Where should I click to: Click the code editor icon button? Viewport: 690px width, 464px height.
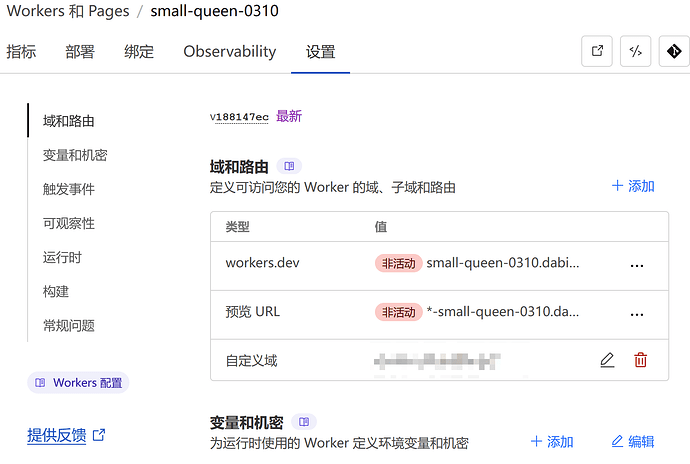point(635,52)
